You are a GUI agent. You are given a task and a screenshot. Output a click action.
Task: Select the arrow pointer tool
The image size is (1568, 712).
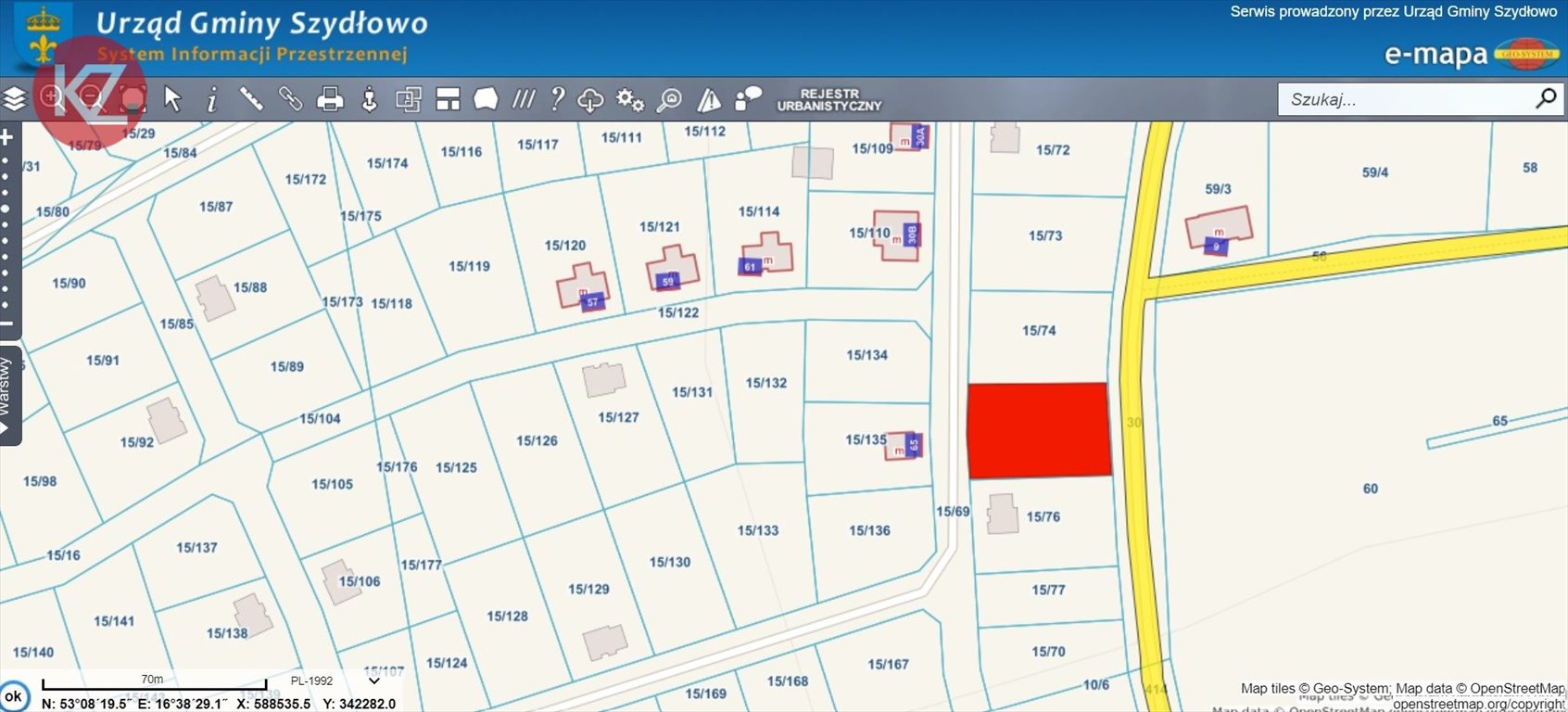pos(172,98)
